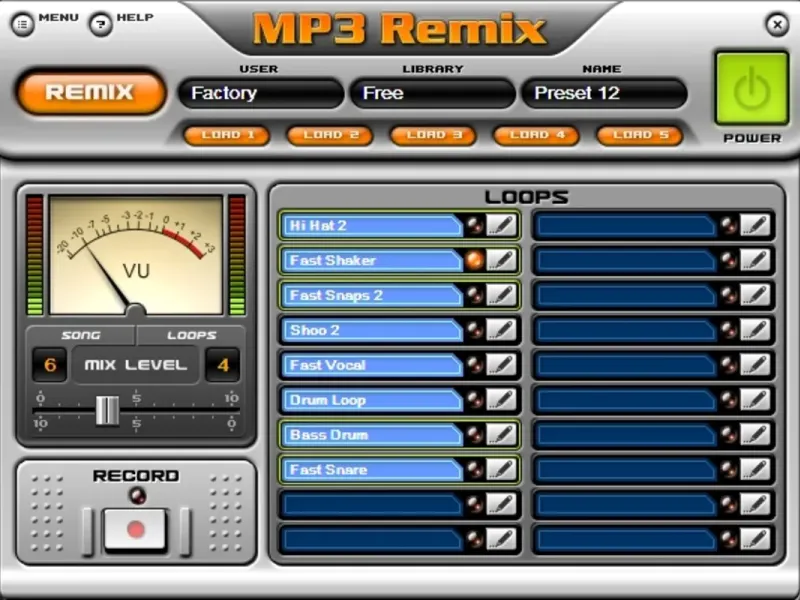Click pencil icon right of Fast Vocal row
The height and width of the screenshot is (600, 800).
(x=755, y=365)
